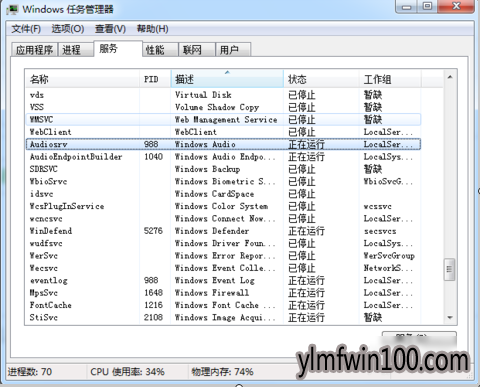Click PID 1040 cell
Viewport: 480px width, 387px height.
153,157
